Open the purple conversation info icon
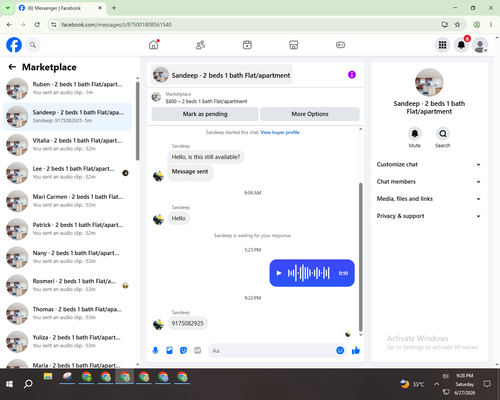The height and width of the screenshot is (400, 500). pyautogui.click(x=352, y=75)
